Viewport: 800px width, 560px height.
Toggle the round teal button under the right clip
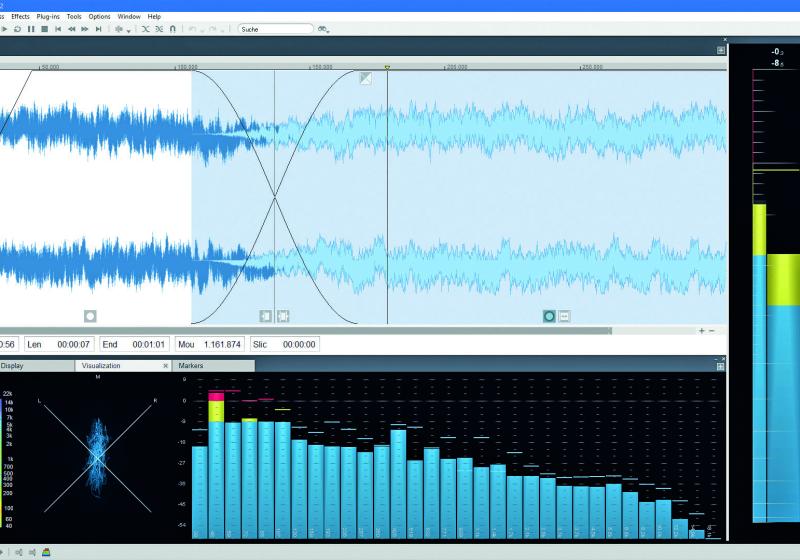click(549, 316)
